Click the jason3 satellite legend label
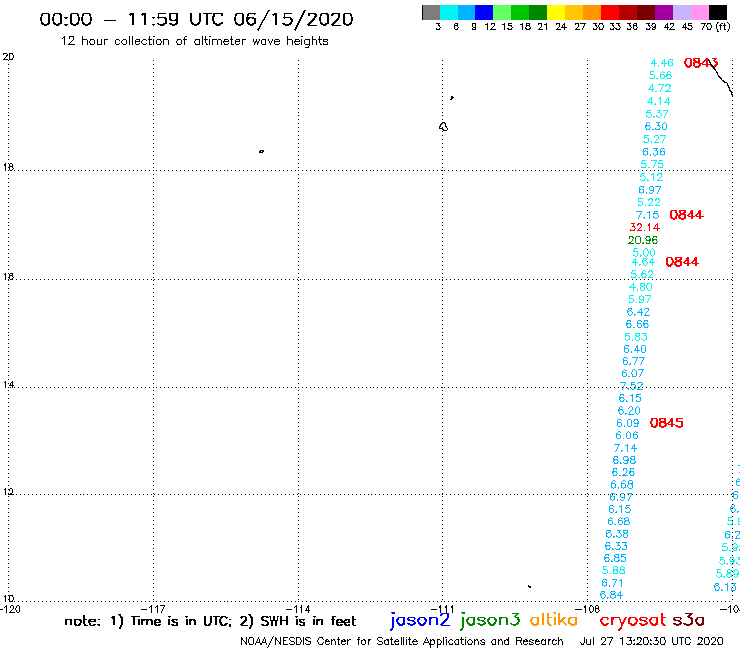The image size is (740, 650). [x=490, y=620]
